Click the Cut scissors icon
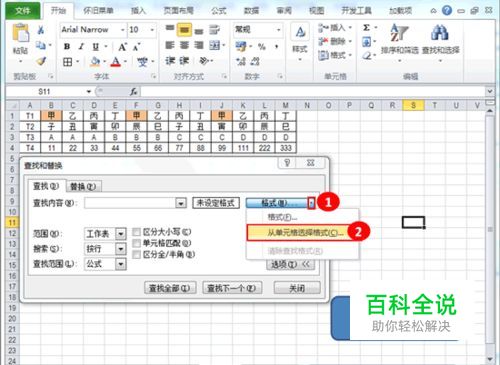The image size is (500, 365). pyautogui.click(x=41, y=30)
